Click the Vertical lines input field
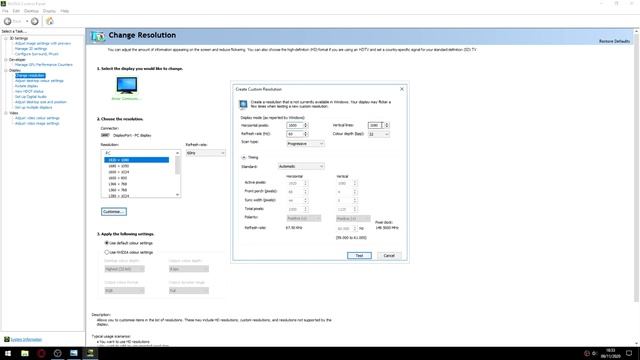640x360 pixels. pos(376,125)
